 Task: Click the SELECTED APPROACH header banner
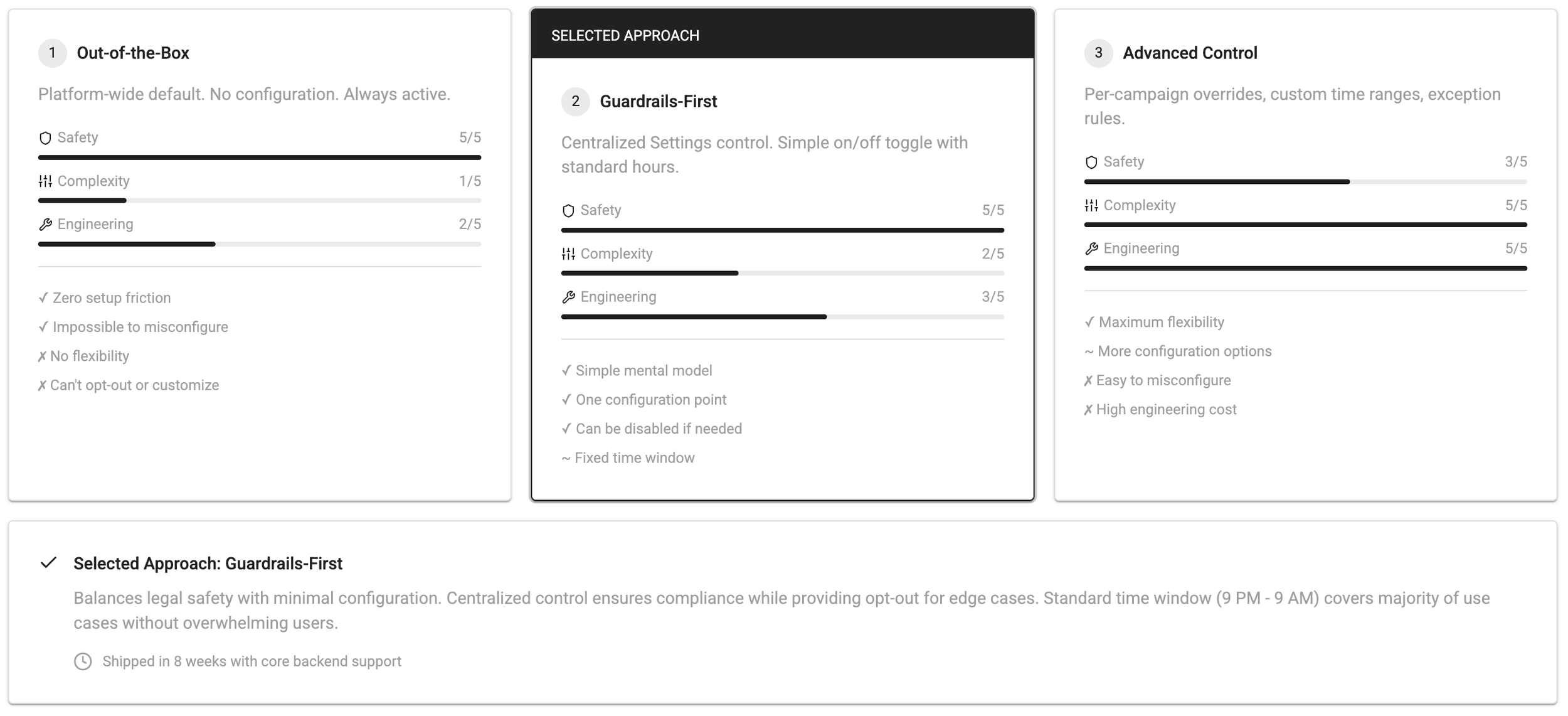click(782, 35)
